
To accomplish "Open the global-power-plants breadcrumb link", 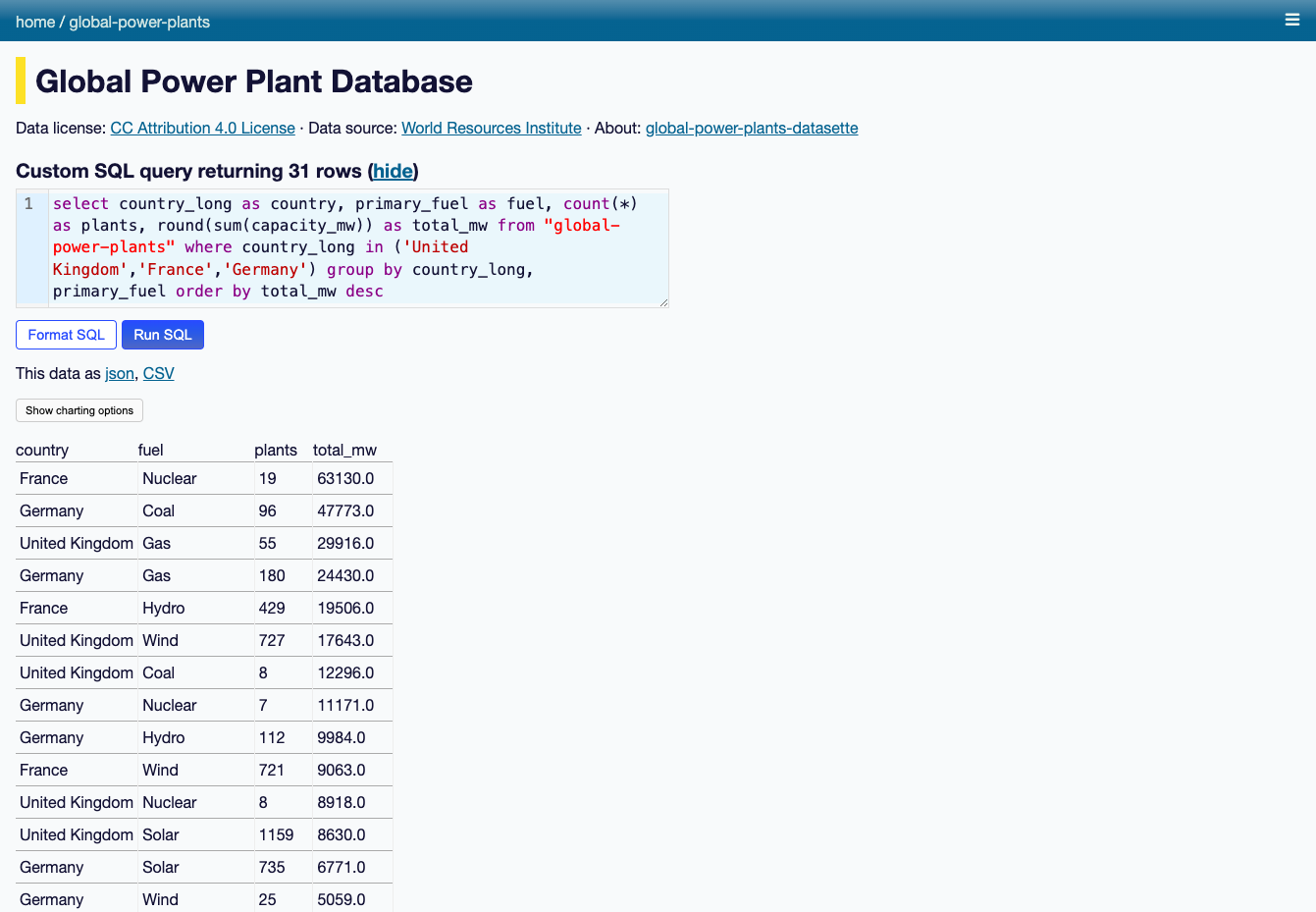I will click(139, 22).
